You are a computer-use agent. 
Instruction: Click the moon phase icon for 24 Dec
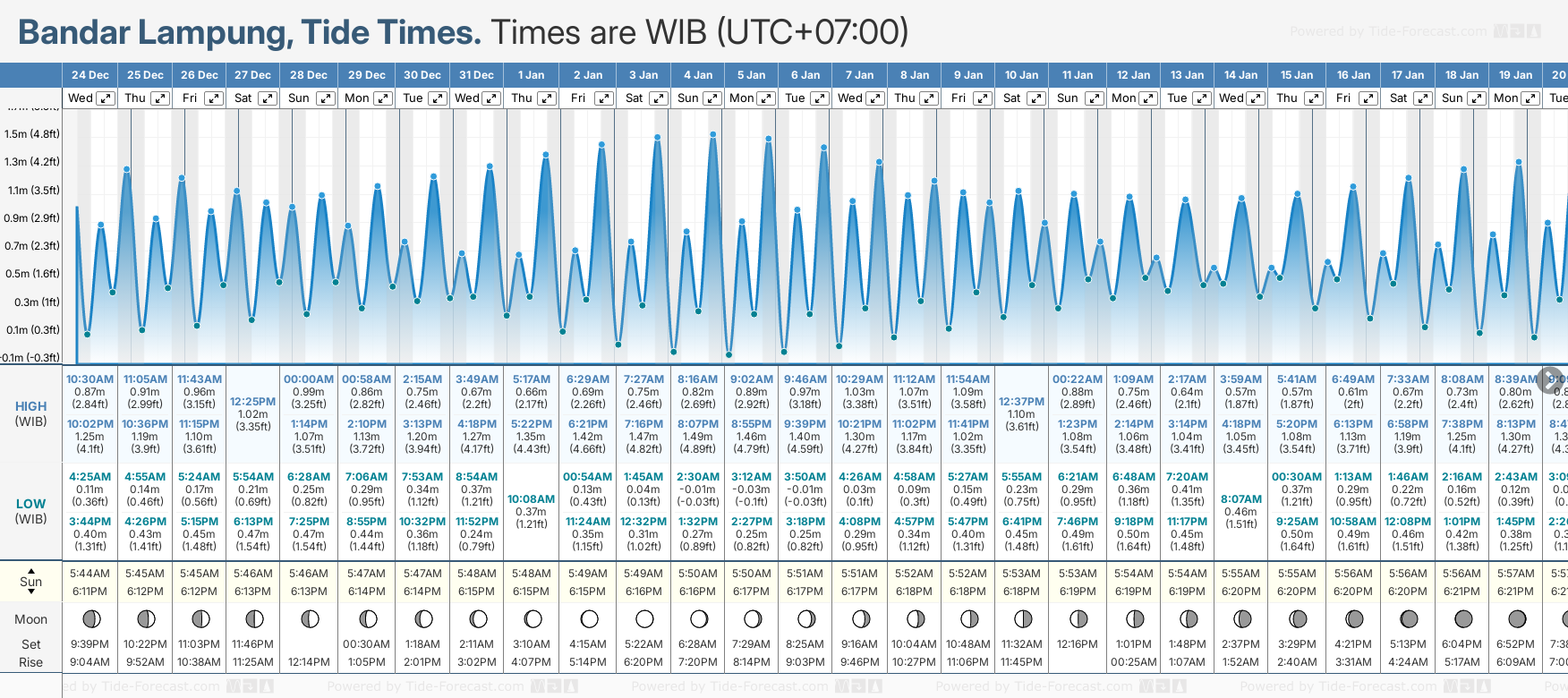[x=90, y=619]
